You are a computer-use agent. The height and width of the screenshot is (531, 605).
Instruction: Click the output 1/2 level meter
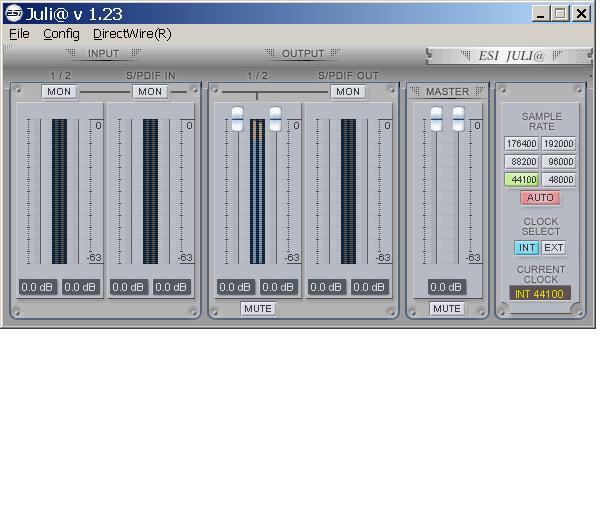pos(257,191)
